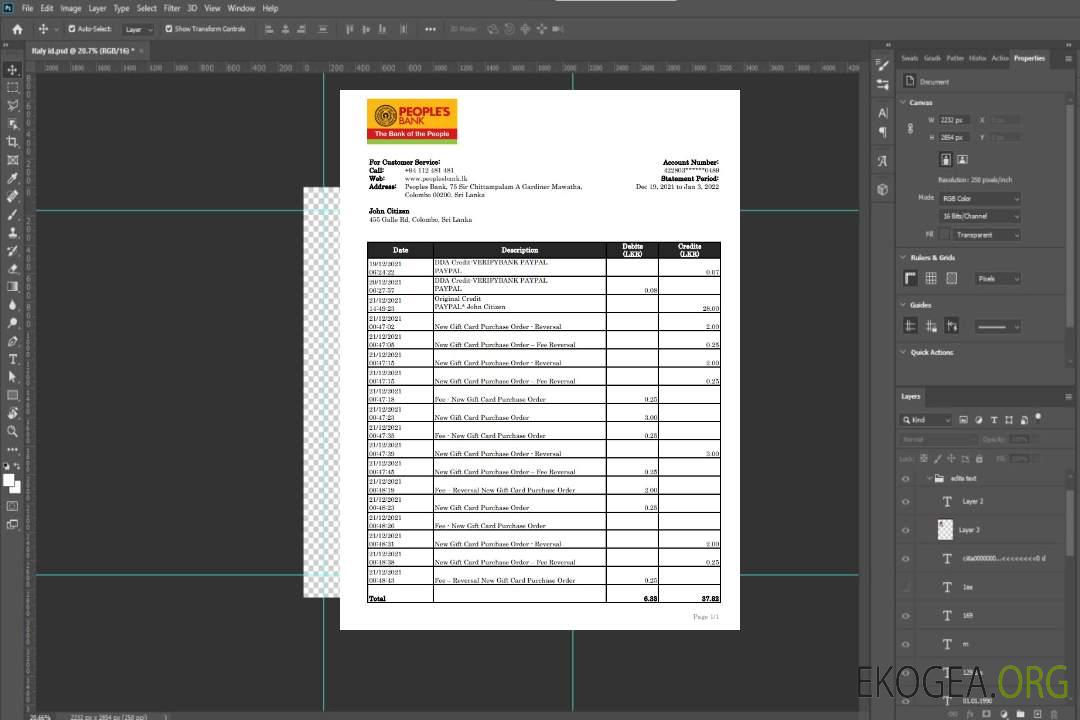Create new group folder icon in Layers
Viewport: 1080px width, 720px height.
(1020, 714)
